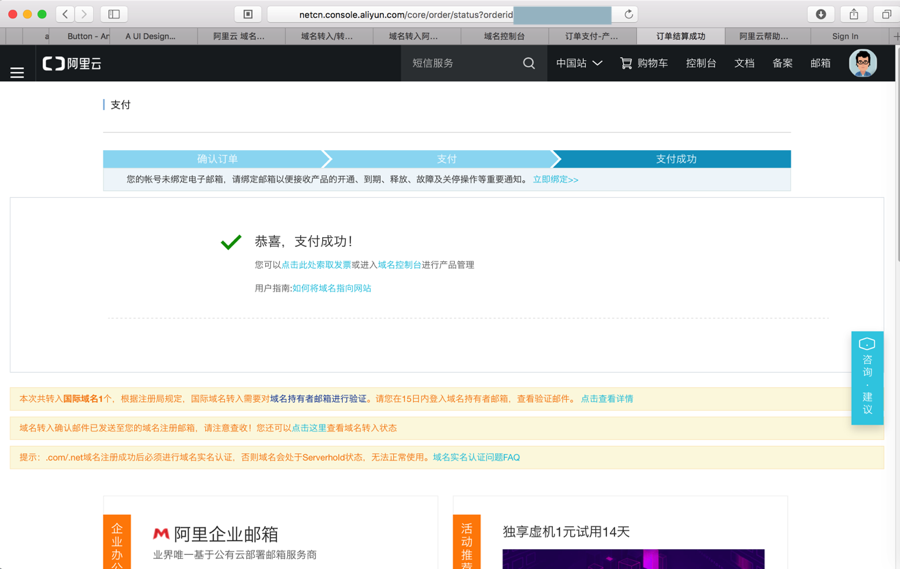Go forward with Safari's forward arrow
Viewport: 900px width, 569px height.
[x=84, y=14]
